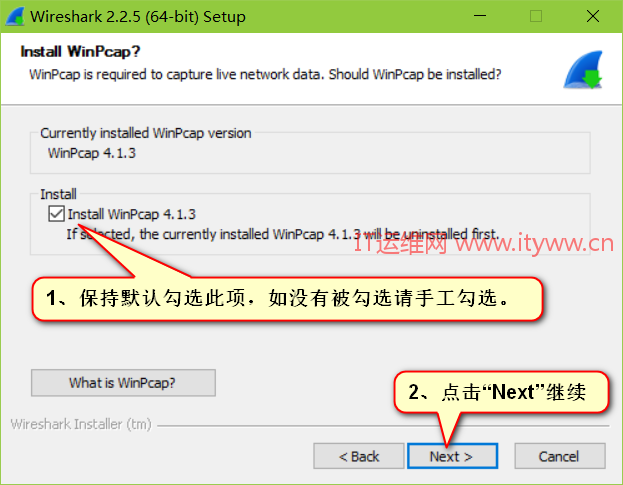Close the Wireshark Setup window
This screenshot has height=485, width=623.
pyautogui.click(x=592, y=16)
